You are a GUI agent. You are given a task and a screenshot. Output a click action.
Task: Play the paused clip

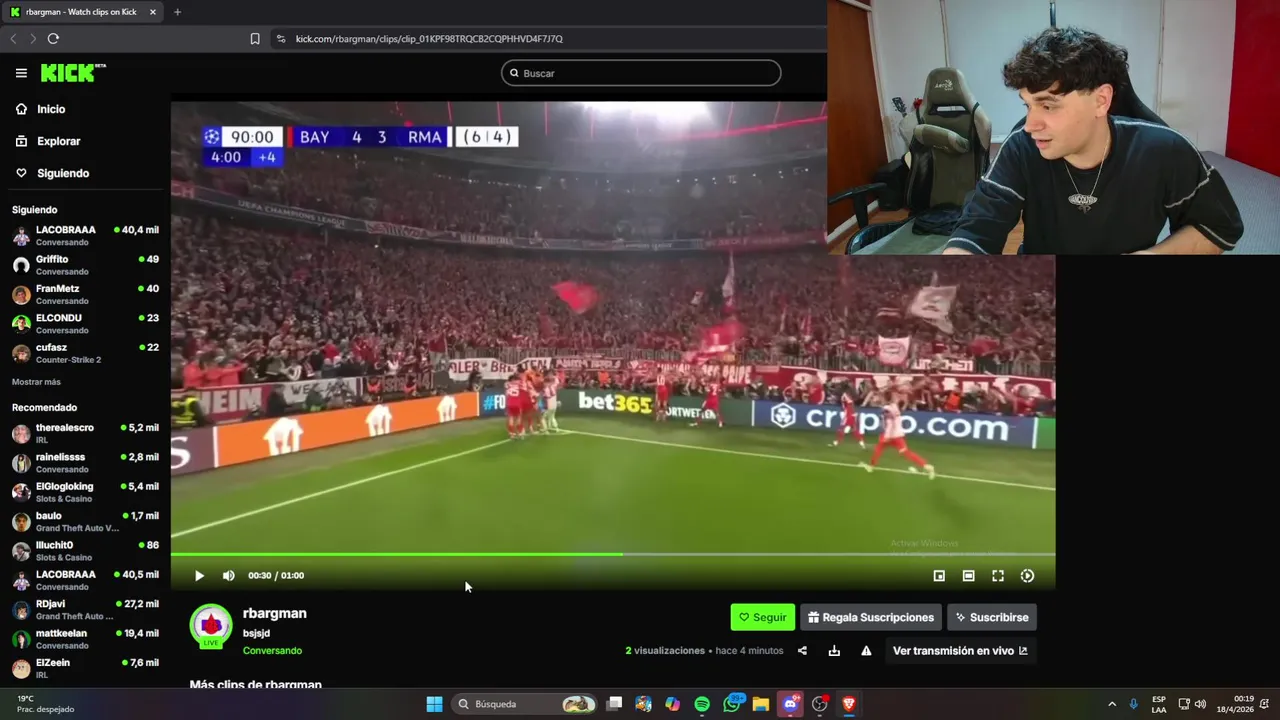[x=199, y=576]
